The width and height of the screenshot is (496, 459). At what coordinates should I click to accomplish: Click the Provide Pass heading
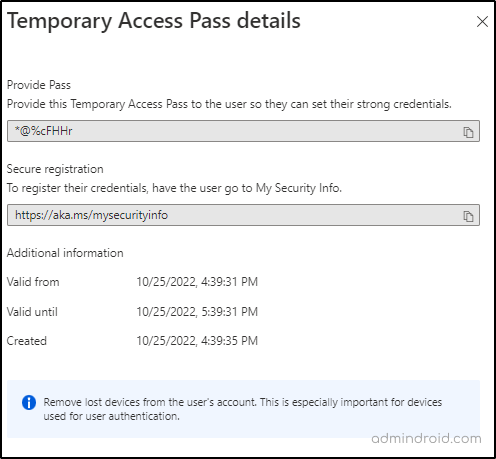pos(39,85)
